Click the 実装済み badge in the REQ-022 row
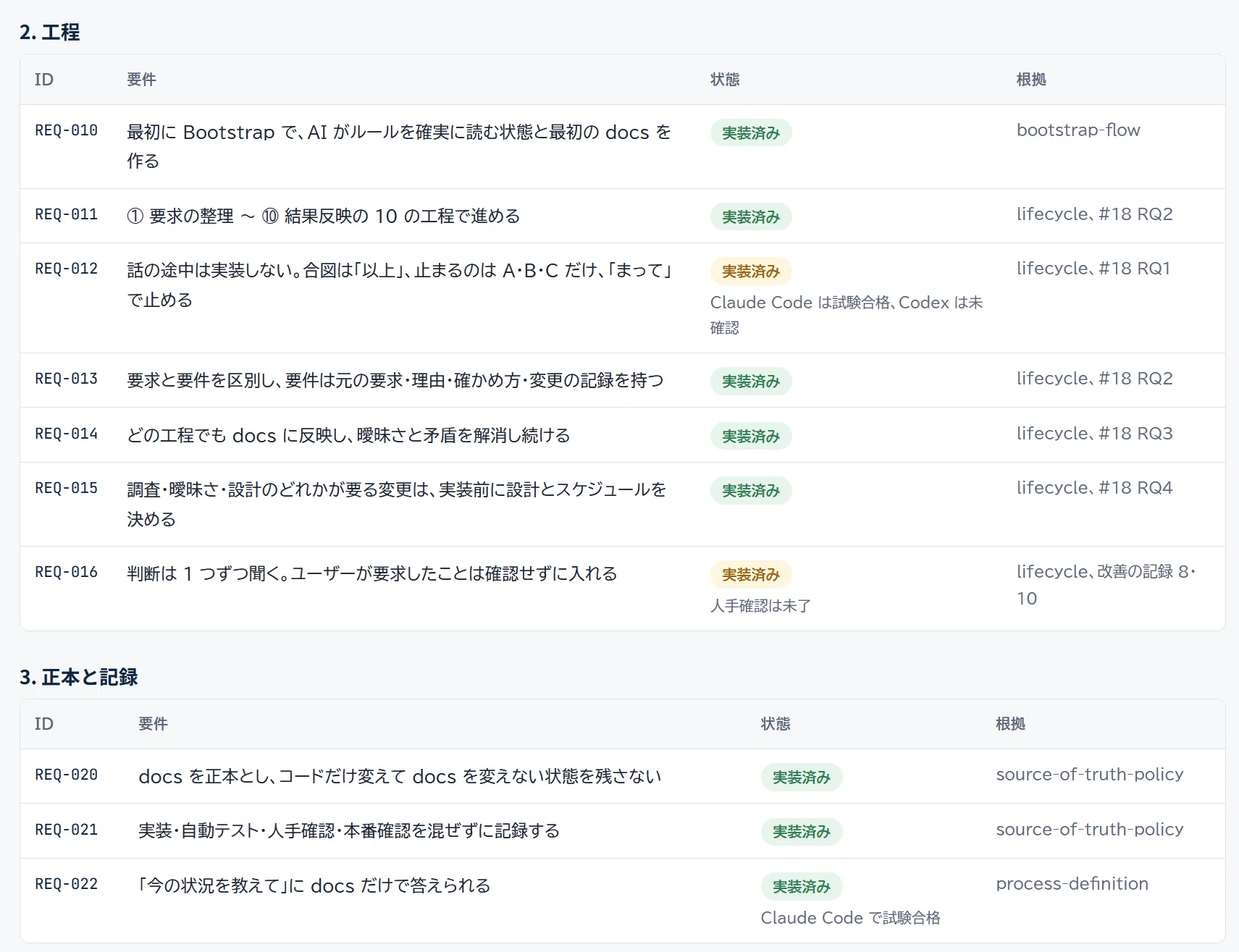The image size is (1239, 952). (802, 887)
